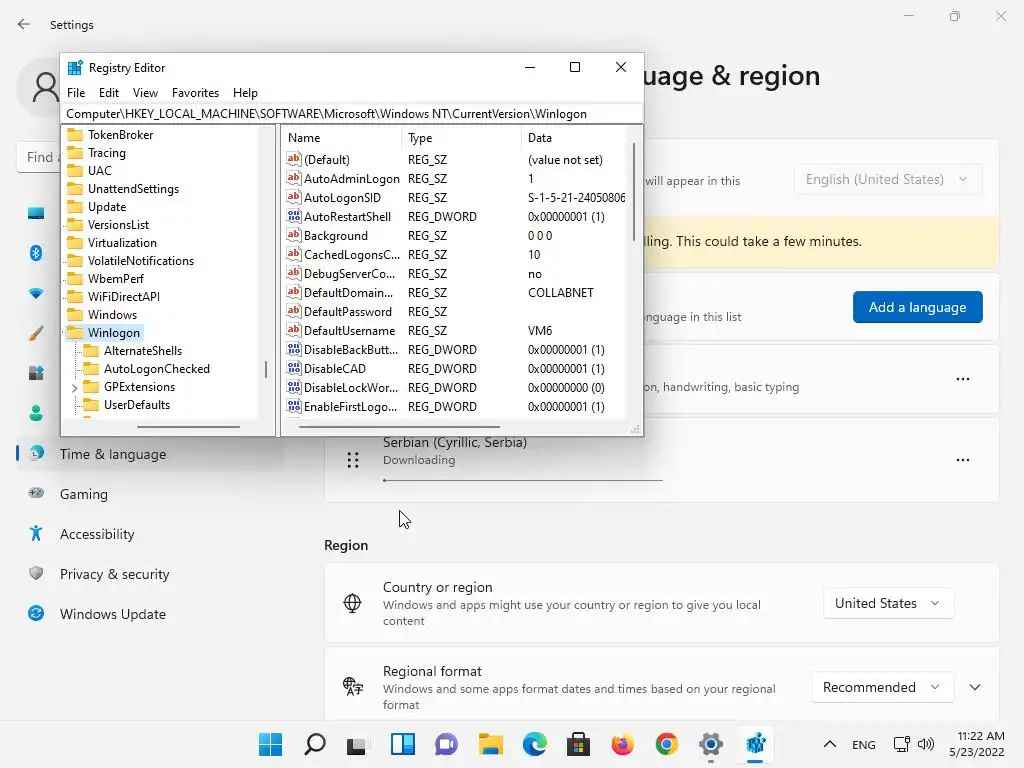Click the Serbian language drag handle
The image size is (1024, 768).
coord(353,460)
